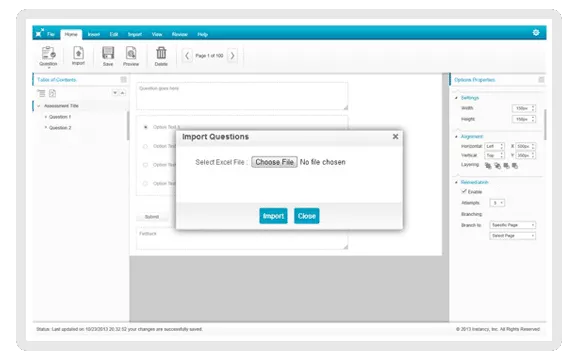The image size is (582, 361).
Task: Select Question 1 in the tree
Action: [60, 117]
